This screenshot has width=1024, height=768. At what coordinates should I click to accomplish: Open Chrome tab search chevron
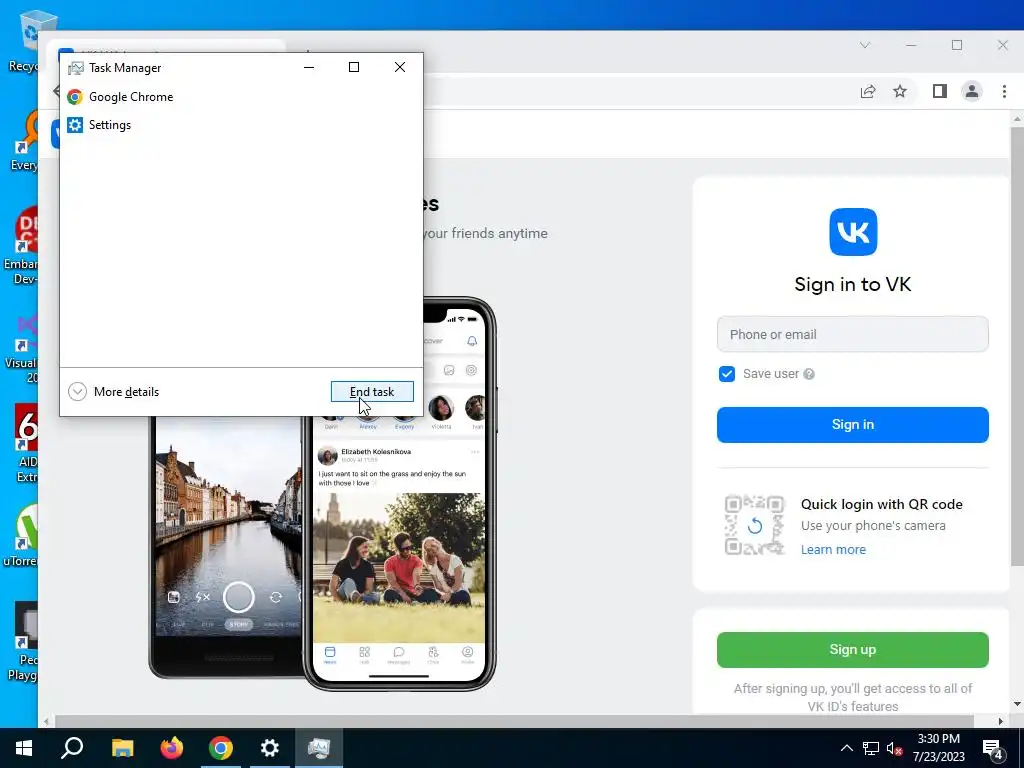(865, 45)
